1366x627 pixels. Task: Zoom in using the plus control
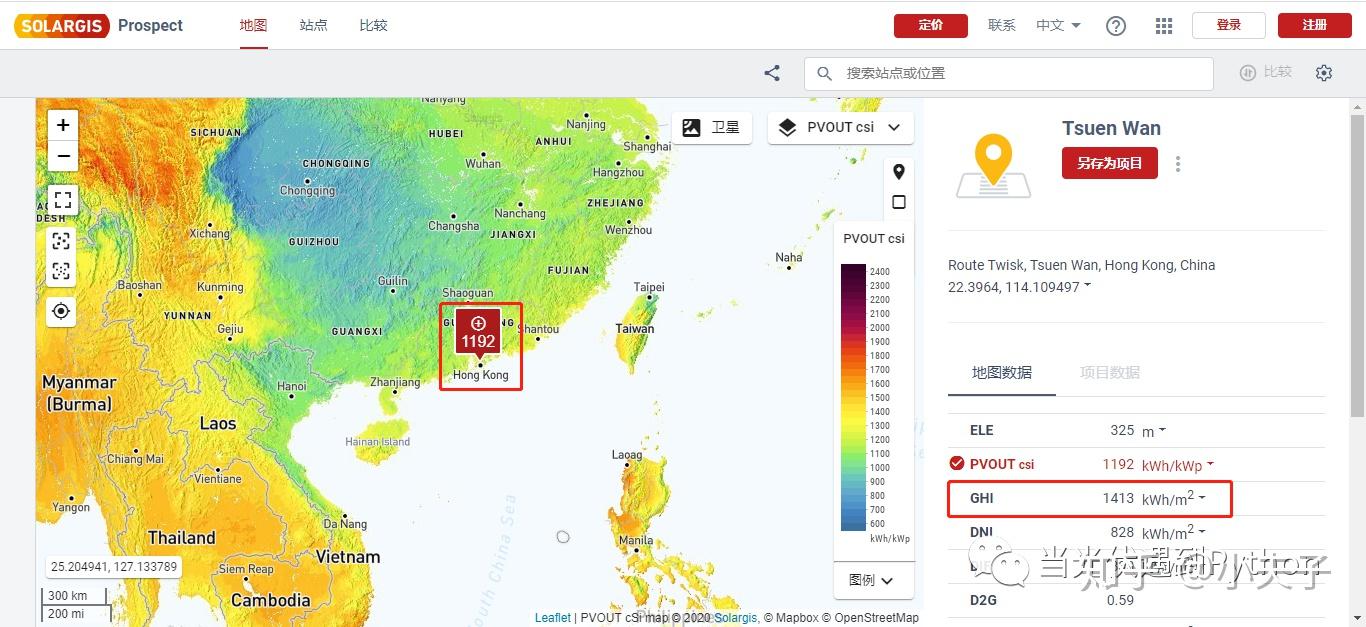point(62,124)
